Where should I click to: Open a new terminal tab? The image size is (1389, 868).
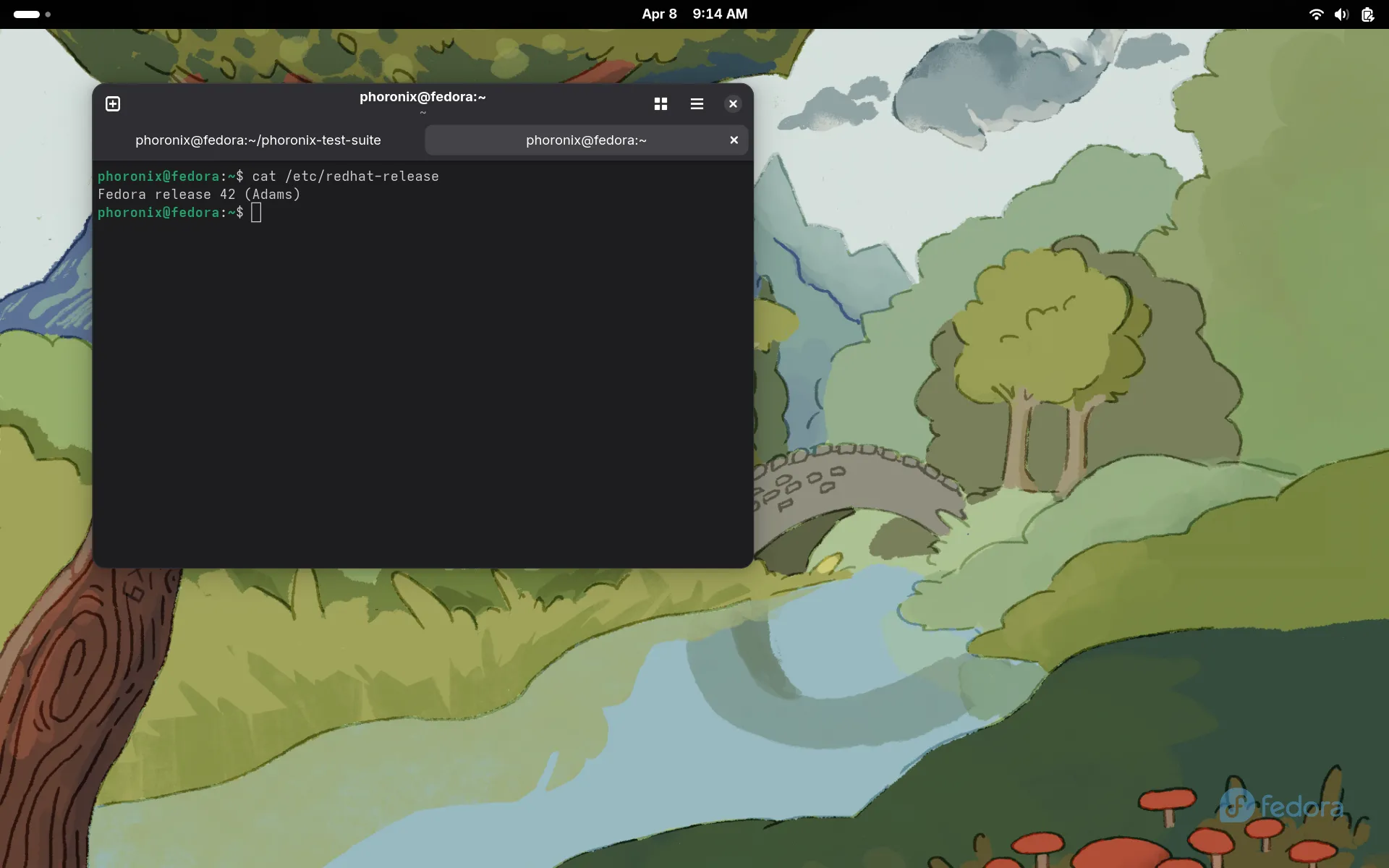click(x=113, y=104)
